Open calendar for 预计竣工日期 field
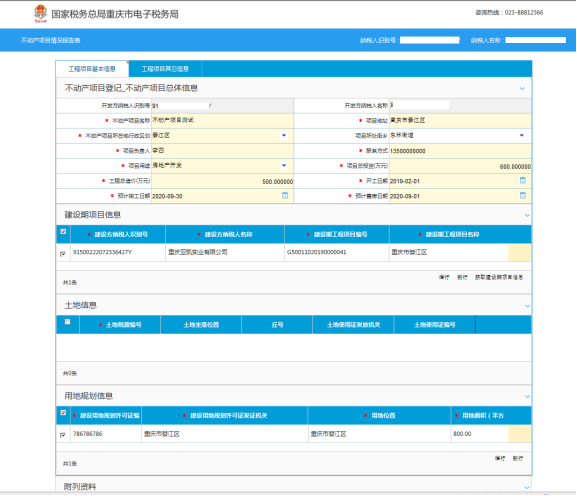The width and height of the screenshot is (577, 496). pos(285,195)
